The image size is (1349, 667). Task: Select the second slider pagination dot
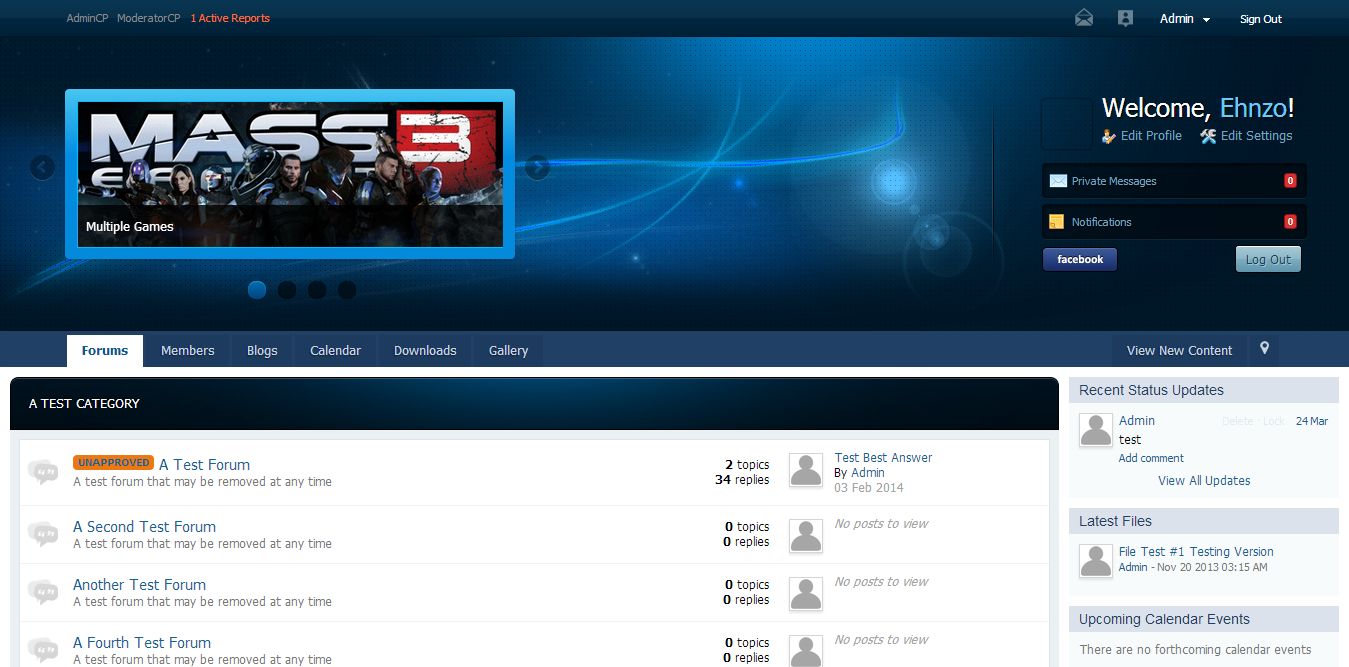point(287,290)
